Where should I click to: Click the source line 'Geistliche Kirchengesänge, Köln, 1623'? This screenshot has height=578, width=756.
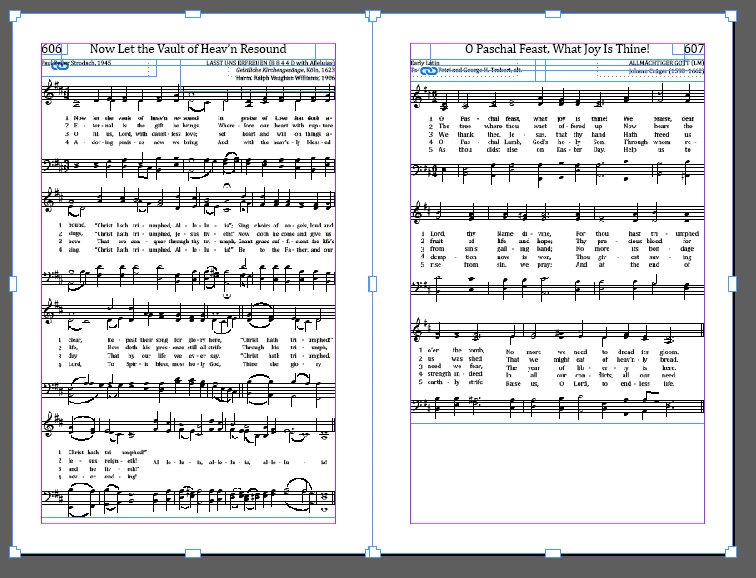(x=285, y=70)
